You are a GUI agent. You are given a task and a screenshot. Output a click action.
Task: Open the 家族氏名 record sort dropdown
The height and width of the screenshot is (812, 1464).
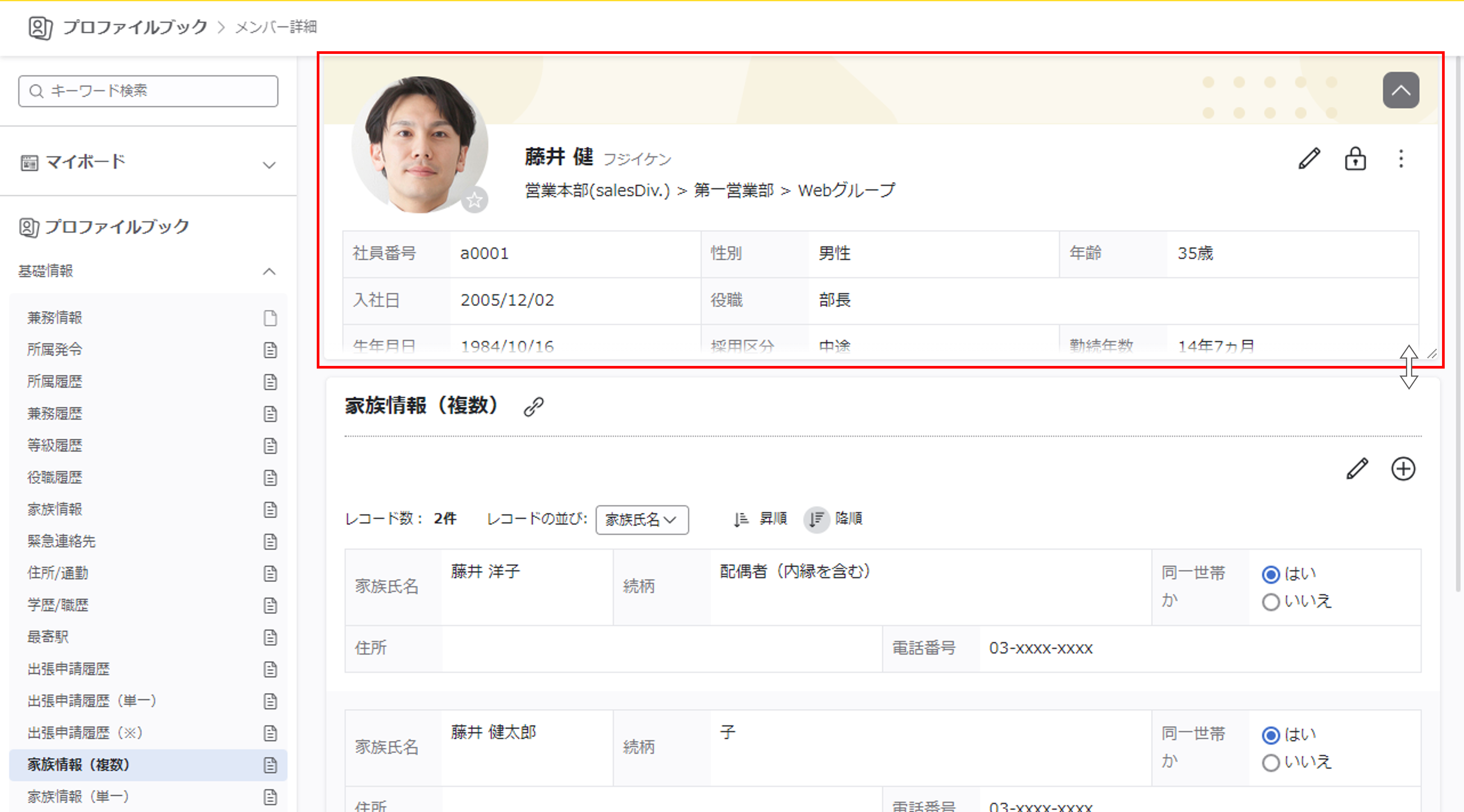[x=641, y=519]
